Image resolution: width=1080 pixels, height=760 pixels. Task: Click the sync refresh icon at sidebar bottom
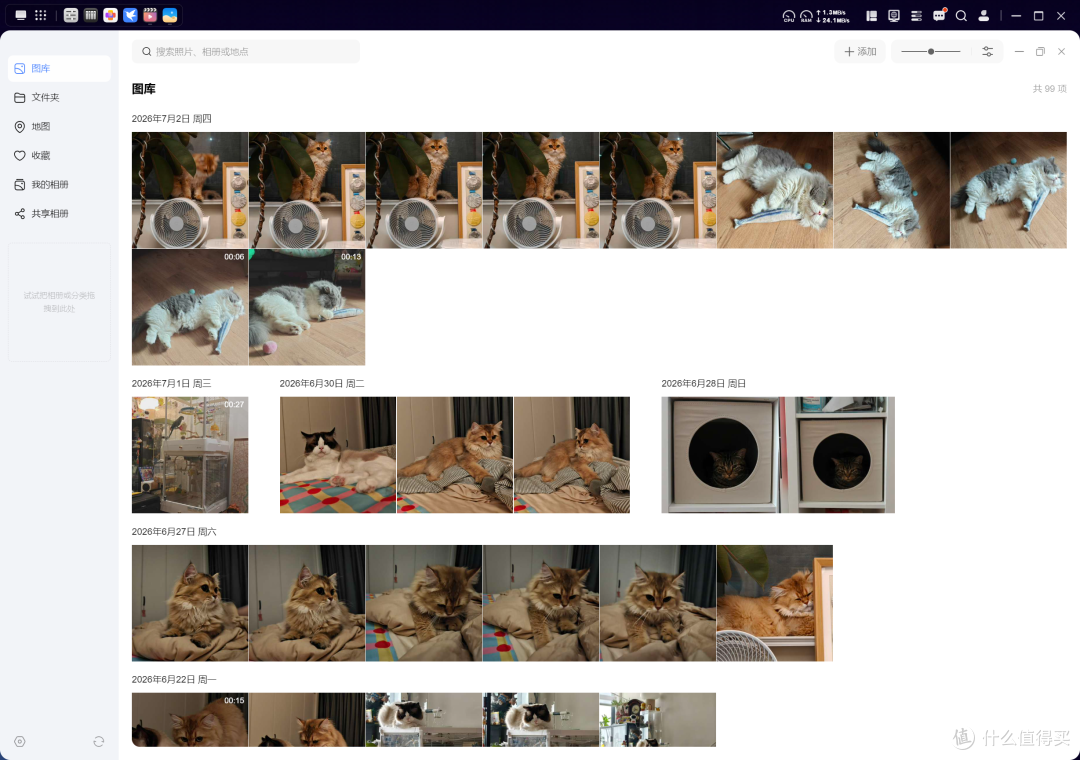click(98, 741)
